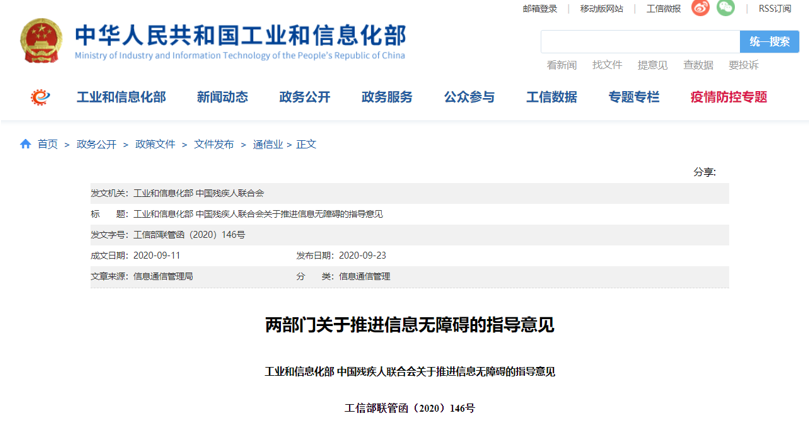This screenshot has height=430, width=809.
Task: Go to 政策文件 in breadcrumb
Action: [x=155, y=144]
